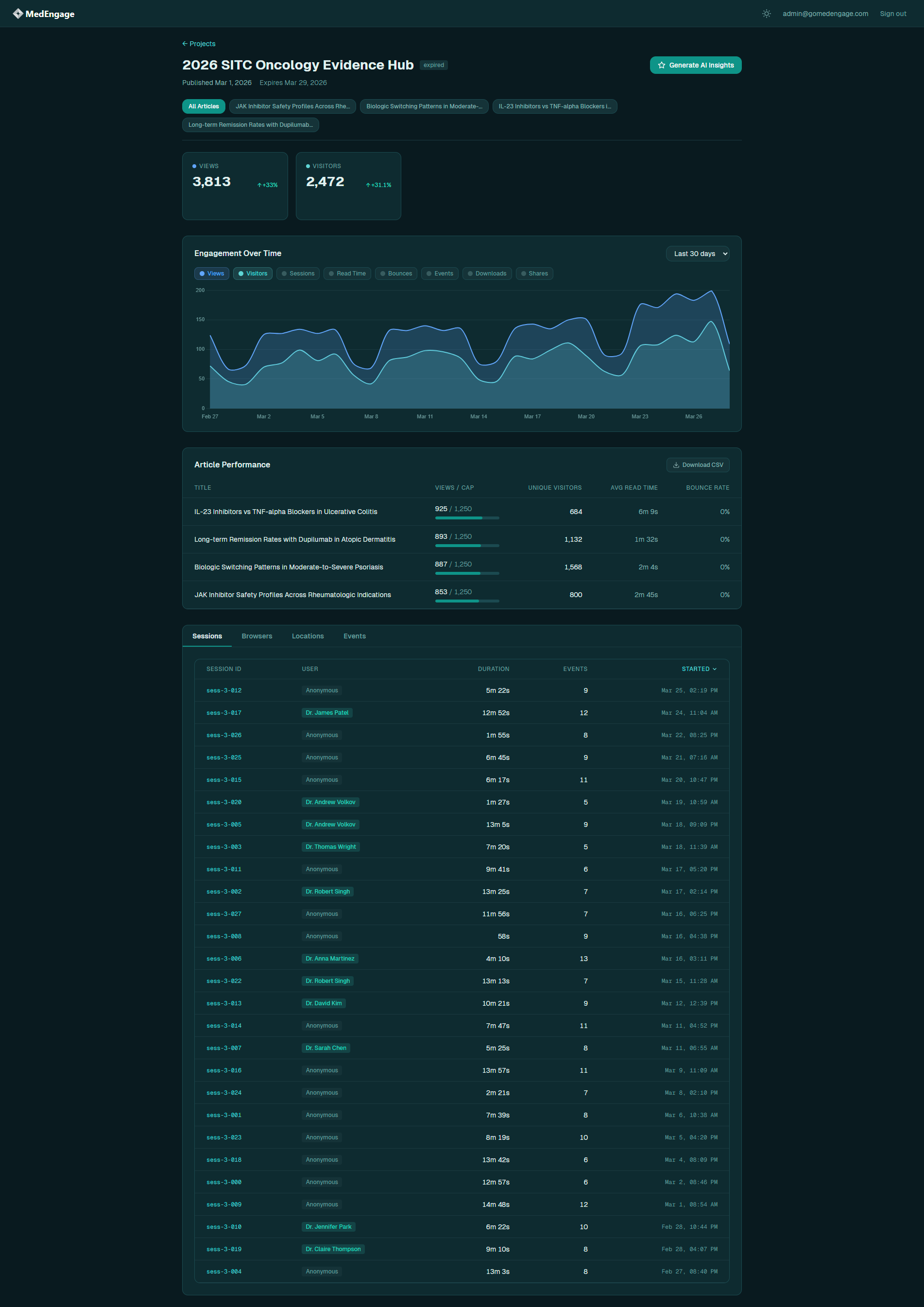Viewport: 924px width, 1307px height.
Task: Switch theme using the sun icon
Action: (x=766, y=13)
